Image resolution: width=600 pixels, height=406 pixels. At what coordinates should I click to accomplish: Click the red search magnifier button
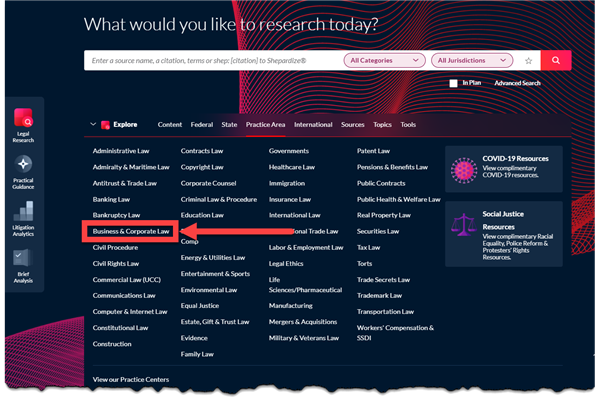point(556,60)
